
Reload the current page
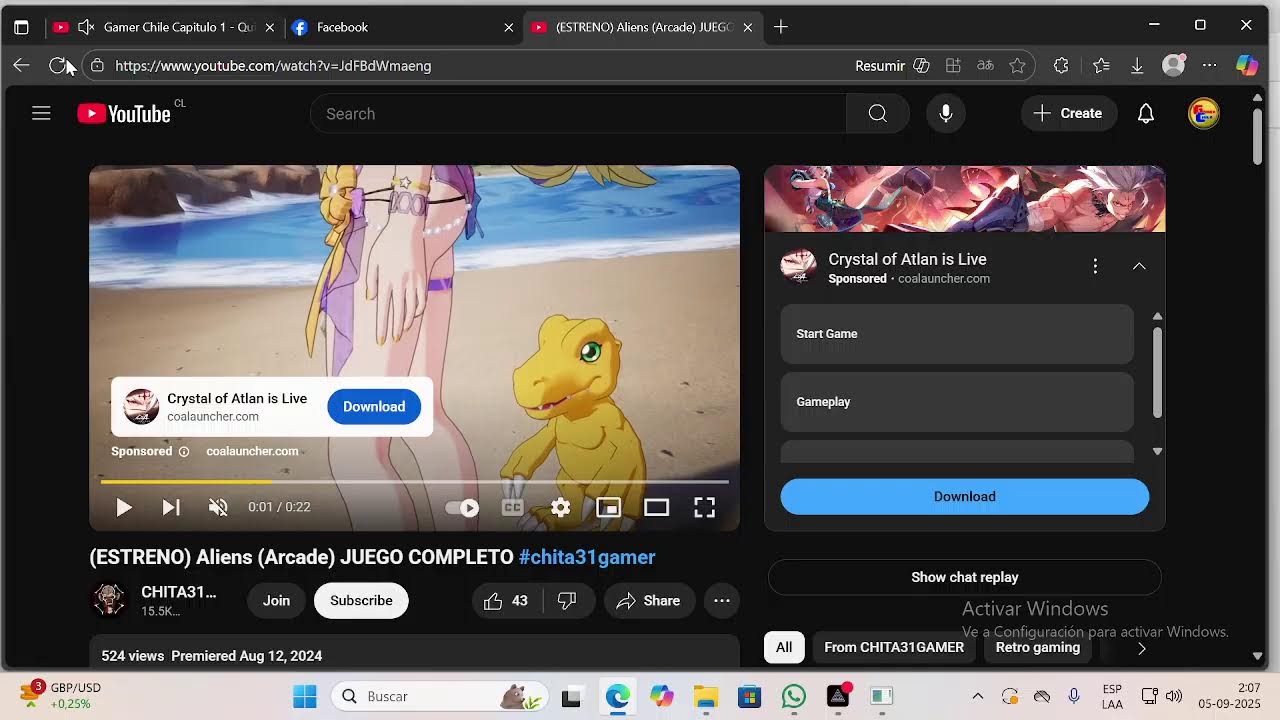point(58,66)
